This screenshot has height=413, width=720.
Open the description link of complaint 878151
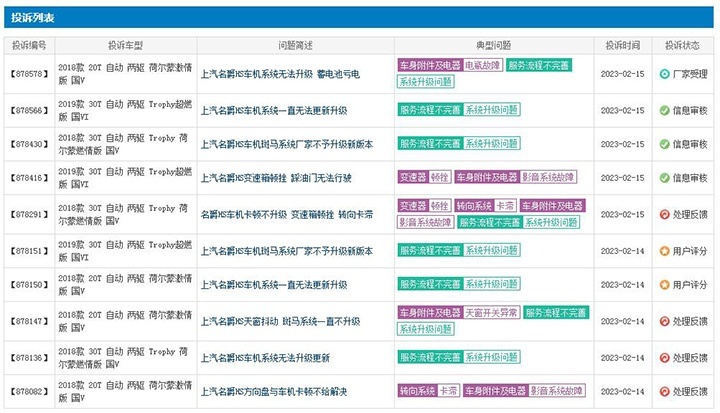tap(287, 251)
